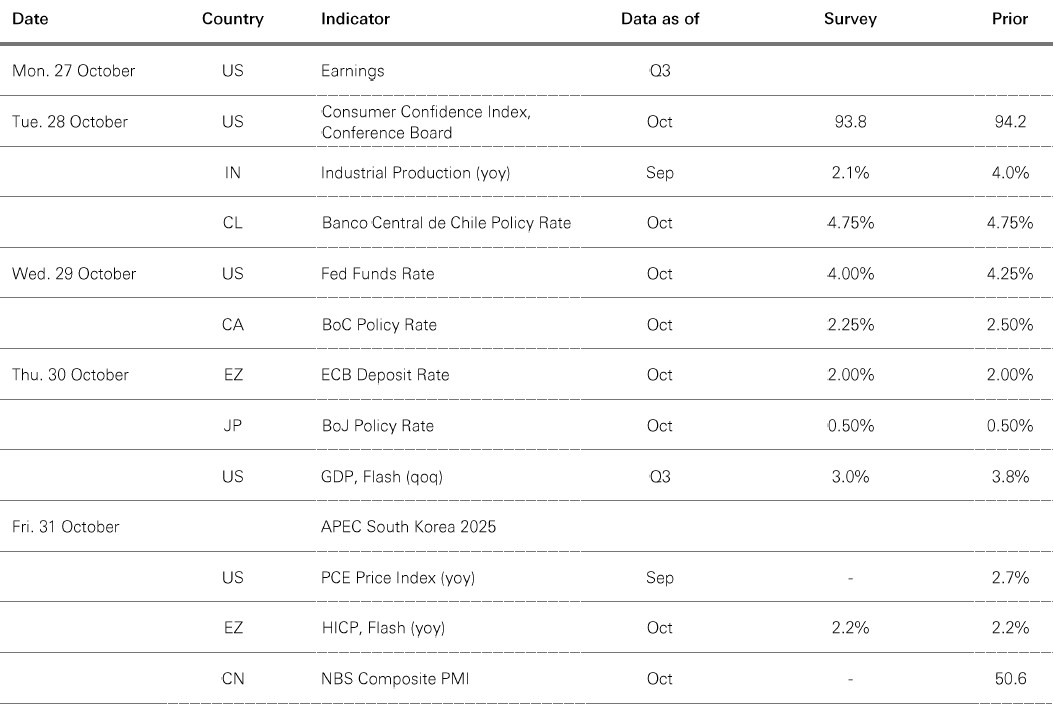Click the Survey column header
The height and width of the screenshot is (712, 1054).
(x=850, y=19)
